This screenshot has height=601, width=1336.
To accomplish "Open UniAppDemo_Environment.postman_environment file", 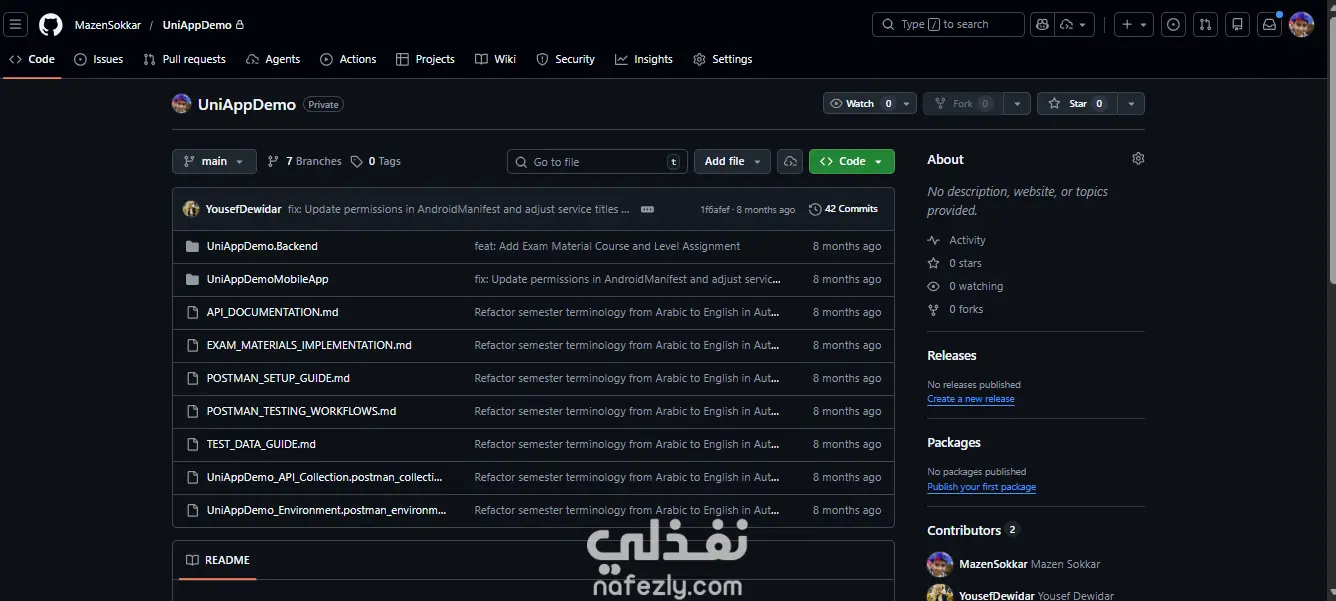I will [326, 510].
